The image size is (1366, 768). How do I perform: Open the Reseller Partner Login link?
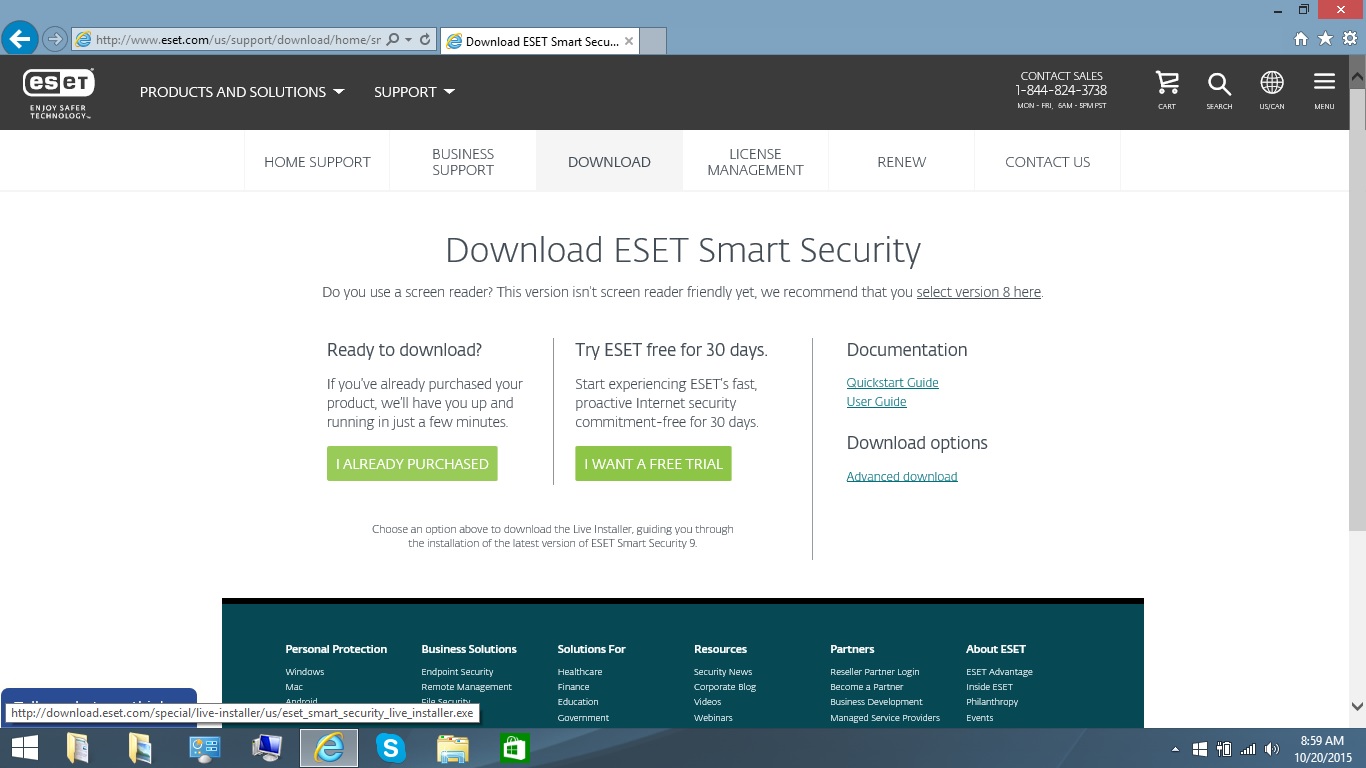(874, 672)
